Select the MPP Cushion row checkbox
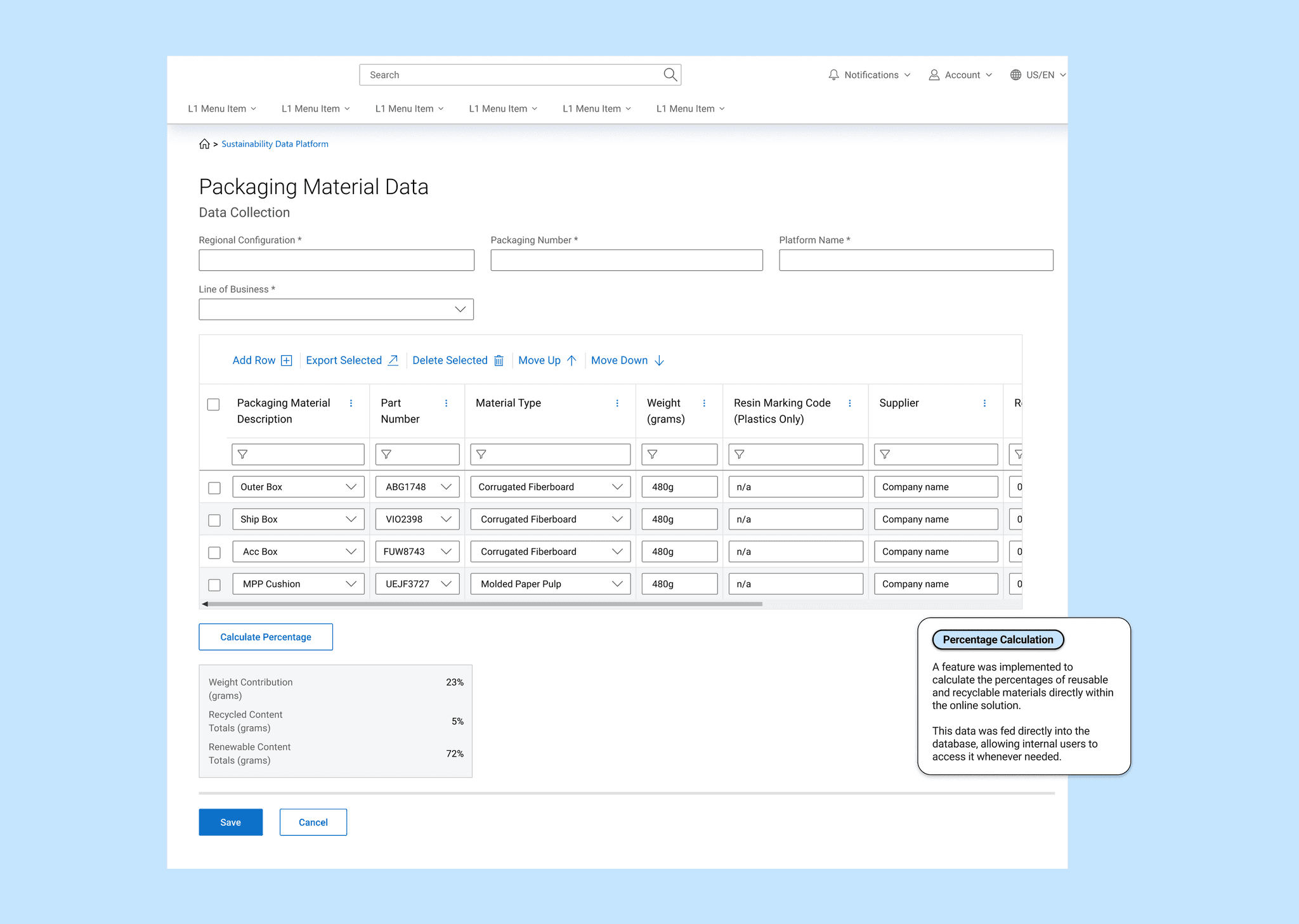The width and height of the screenshot is (1299, 924). tap(214, 585)
